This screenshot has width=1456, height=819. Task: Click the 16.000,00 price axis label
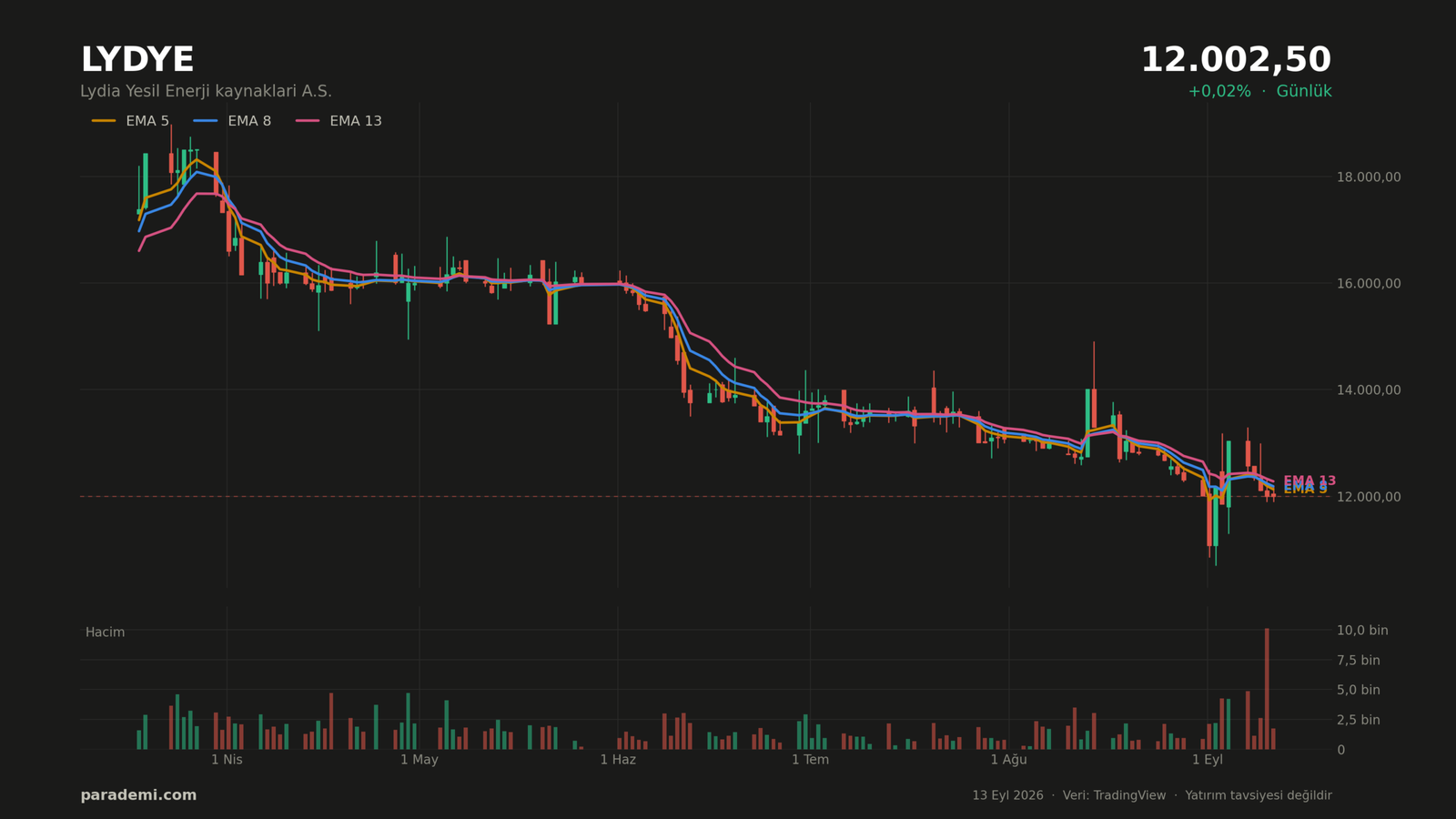[1369, 284]
